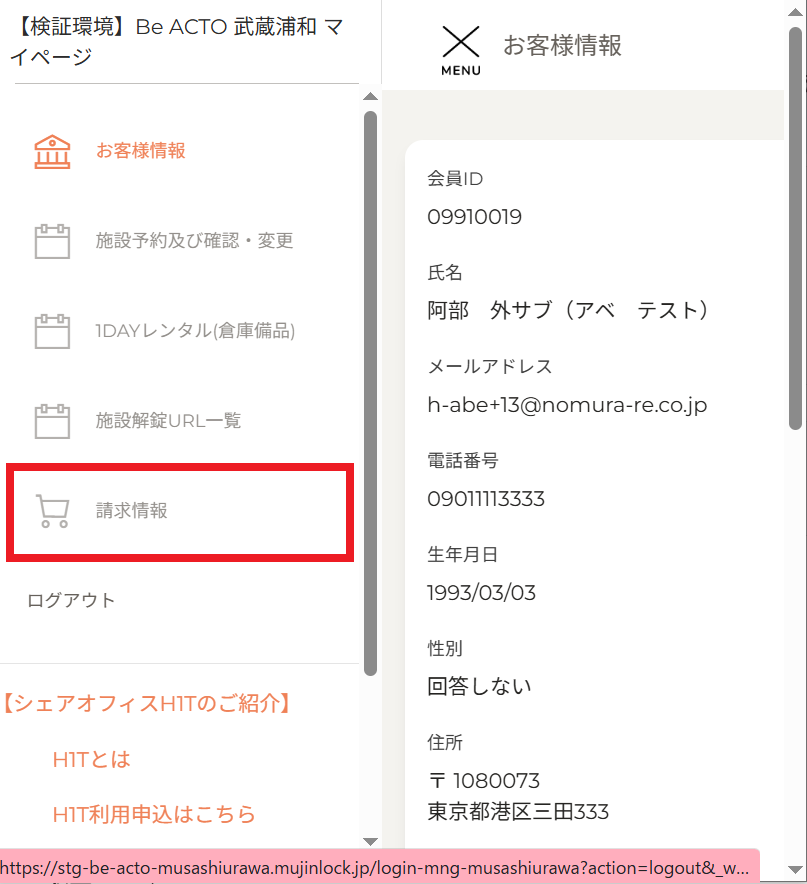The width and height of the screenshot is (807, 884).
Task: Open the 請求情報 menu text label
Action: click(132, 511)
